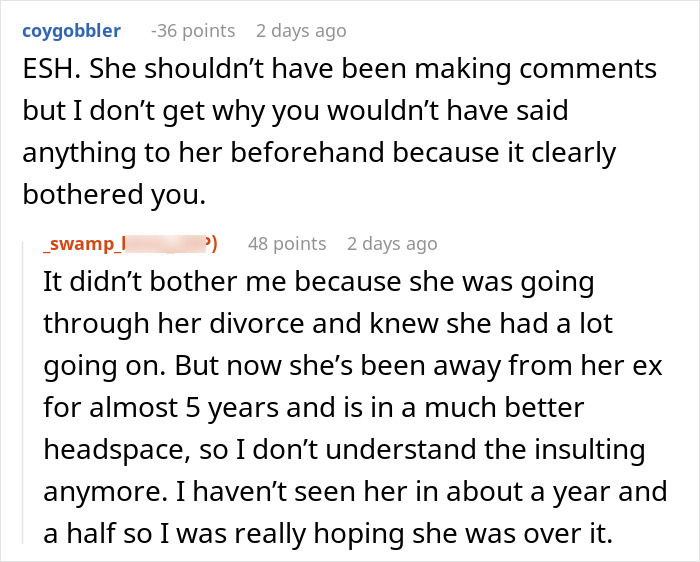Click the line 'It didn't bother me because'
Screen dimensions: 700x562
(x=319, y=283)
